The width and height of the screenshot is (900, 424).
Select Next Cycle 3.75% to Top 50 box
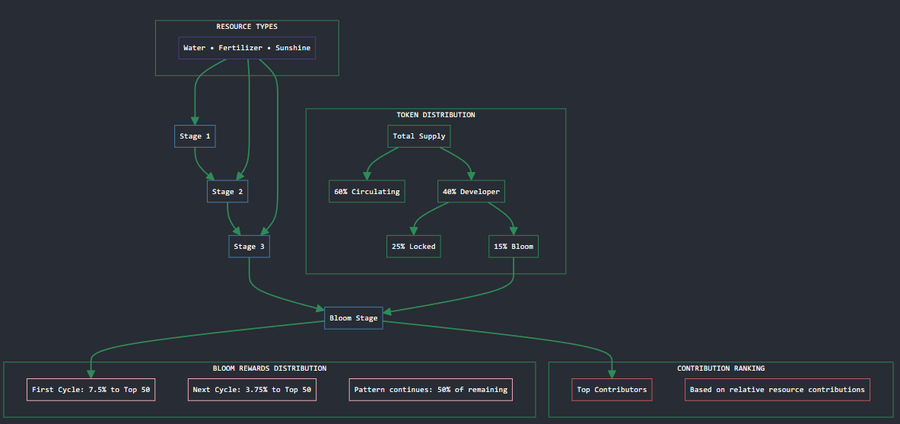[x=252, y=389]
